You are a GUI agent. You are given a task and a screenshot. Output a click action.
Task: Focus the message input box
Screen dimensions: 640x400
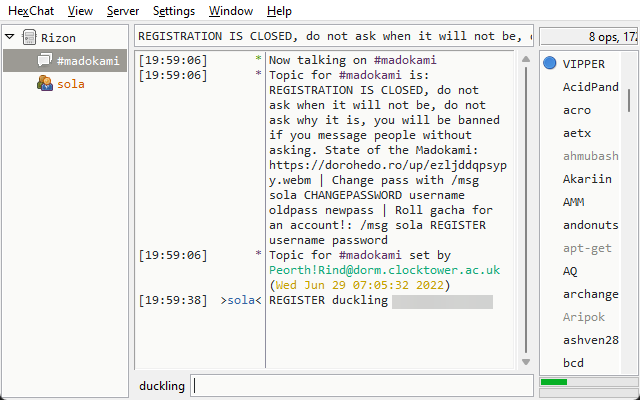[362, 386]
